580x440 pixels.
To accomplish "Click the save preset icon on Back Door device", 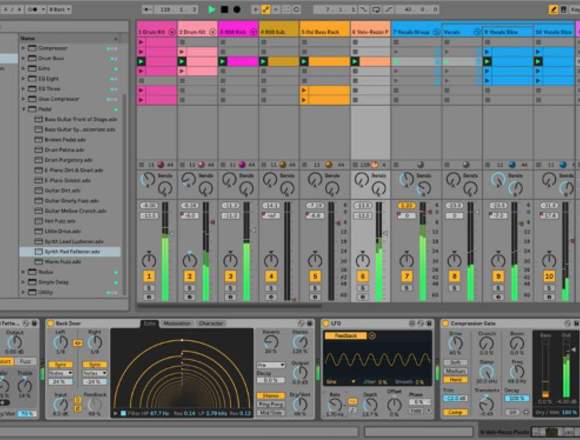I will [x=309, y=323].
